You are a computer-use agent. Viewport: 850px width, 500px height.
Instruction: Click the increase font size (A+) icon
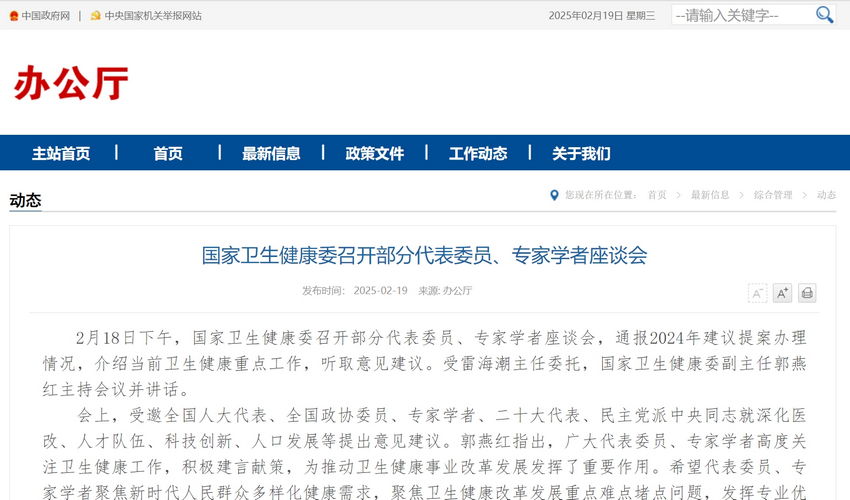click(x=782, y=293)
